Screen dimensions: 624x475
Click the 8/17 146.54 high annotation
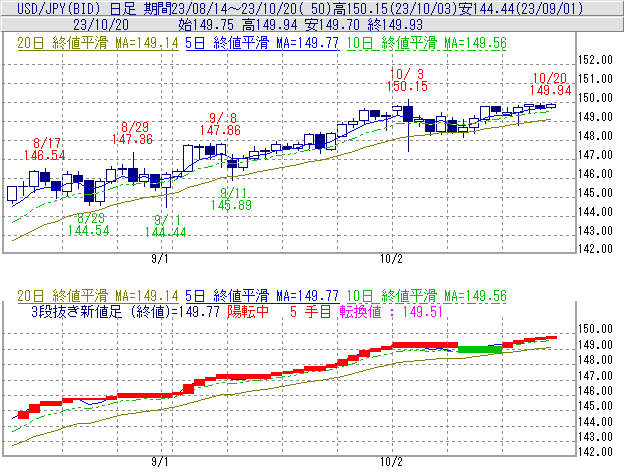[45, 149]
